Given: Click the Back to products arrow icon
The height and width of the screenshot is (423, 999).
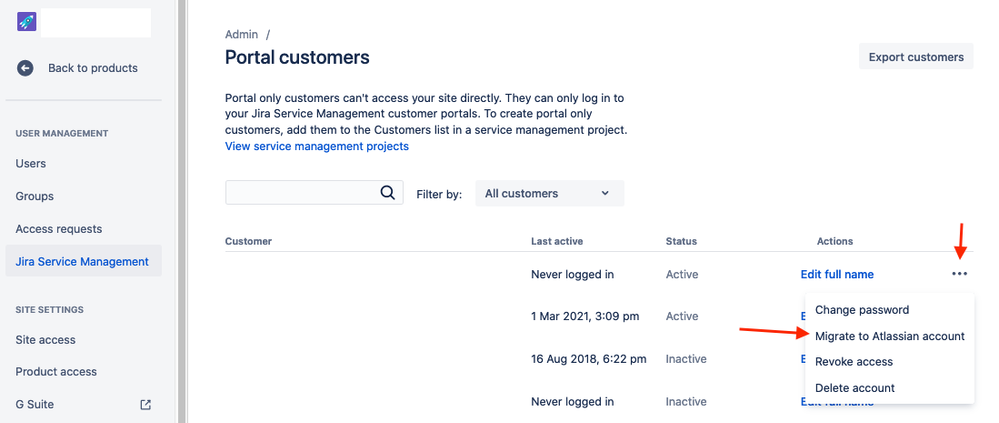Looking at the screenshot, I should pyautogui.click(x=25, y=68).
